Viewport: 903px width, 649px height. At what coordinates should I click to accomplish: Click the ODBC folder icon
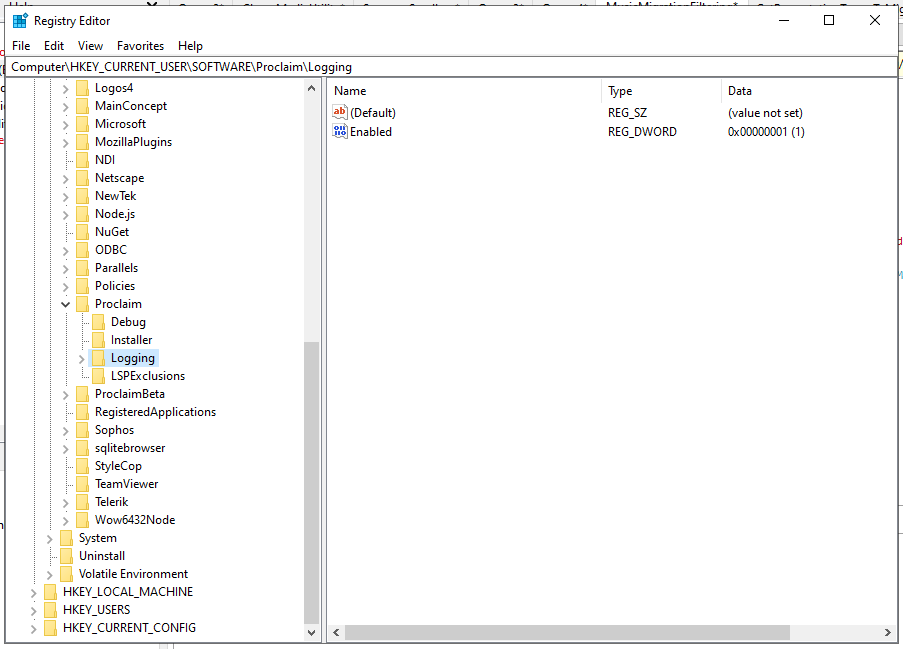(x=83, y=250)
